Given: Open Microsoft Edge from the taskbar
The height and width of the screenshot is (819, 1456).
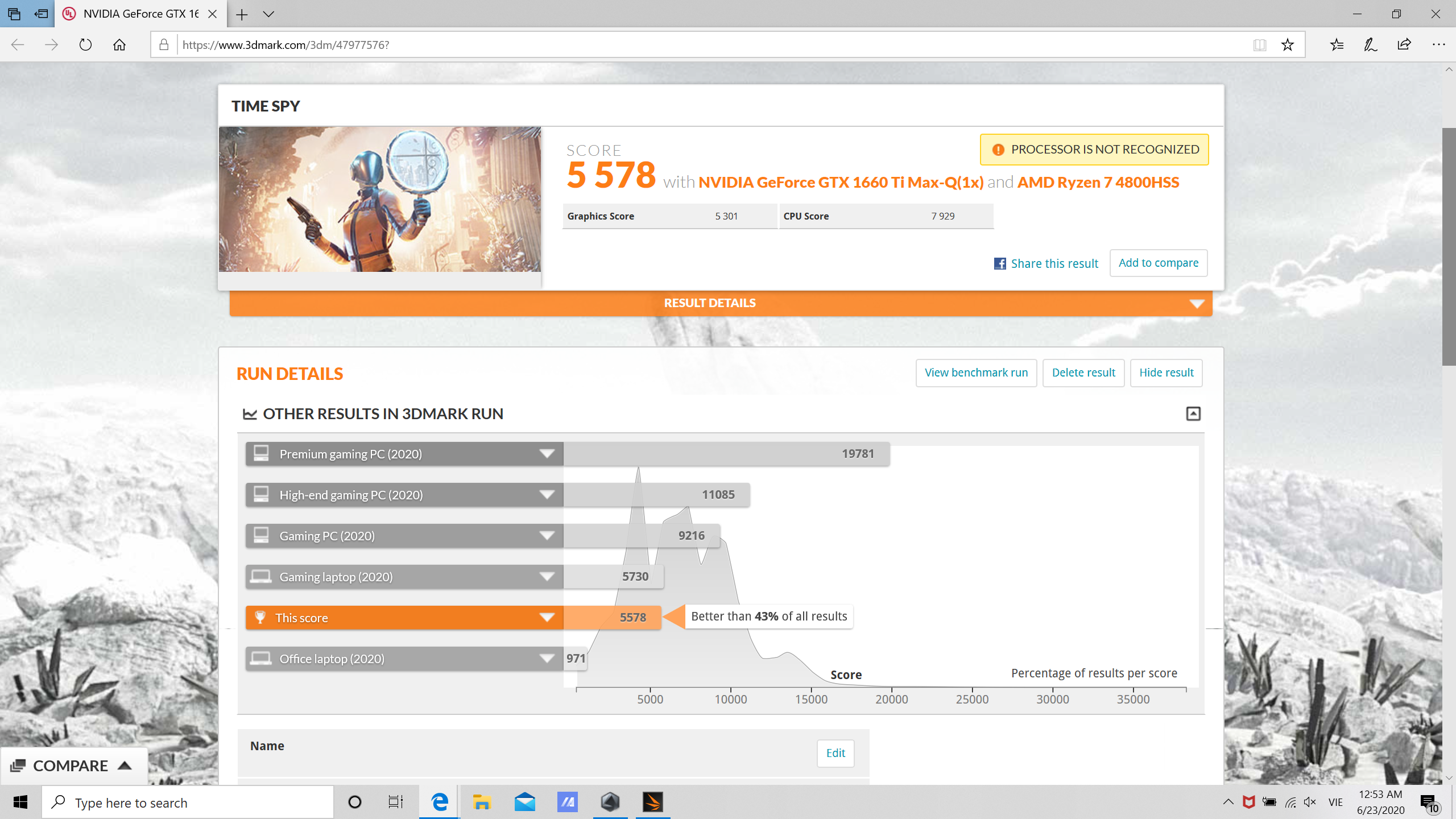Looking at the screenshot, I should [439, 802].
